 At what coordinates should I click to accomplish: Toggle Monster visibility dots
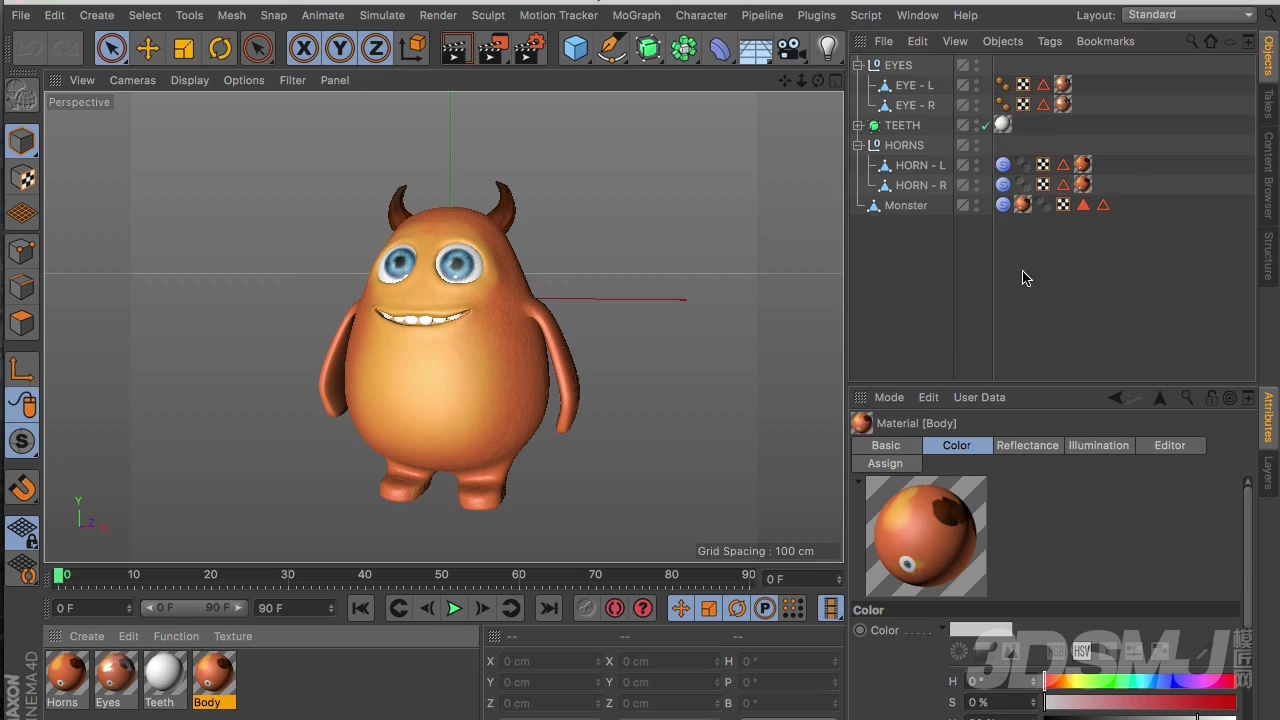pos(977,205)
